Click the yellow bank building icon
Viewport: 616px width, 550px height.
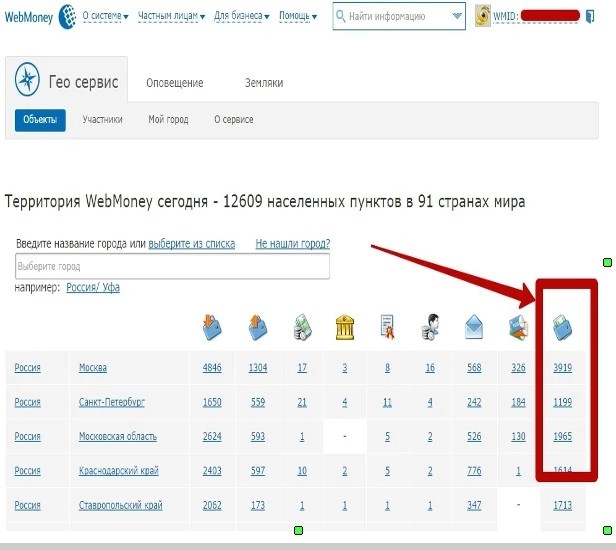345,326
